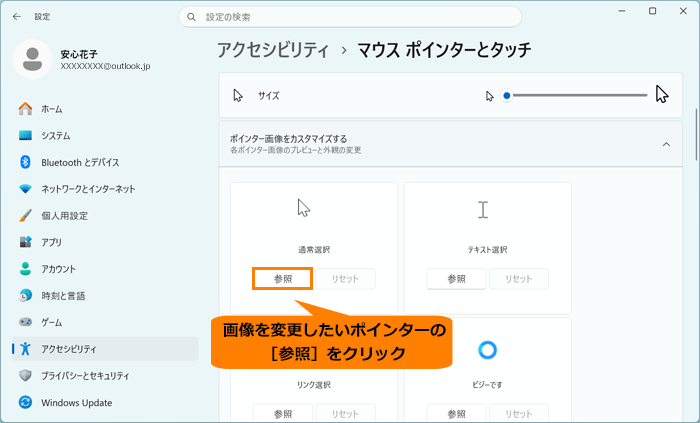This screenshot has height=423, width=700.
Task: Maximize the settings window
Action: (x=652, y=11)
